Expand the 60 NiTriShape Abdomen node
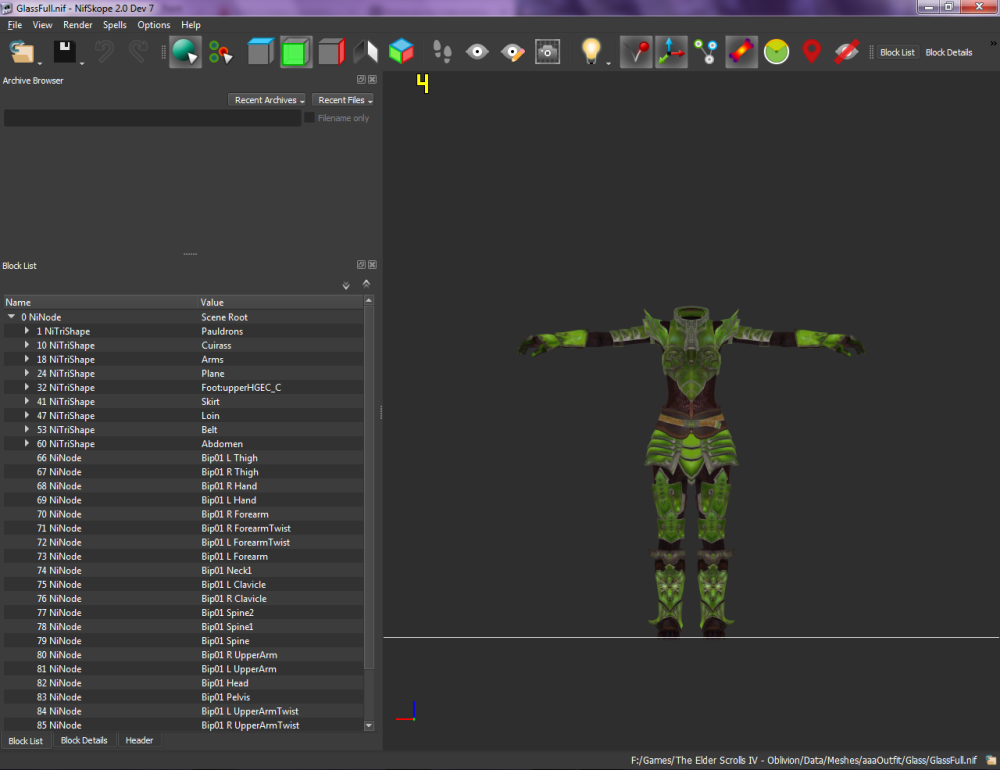The width and height of the screenshot is (1000, 770). [x=26, y=443]
